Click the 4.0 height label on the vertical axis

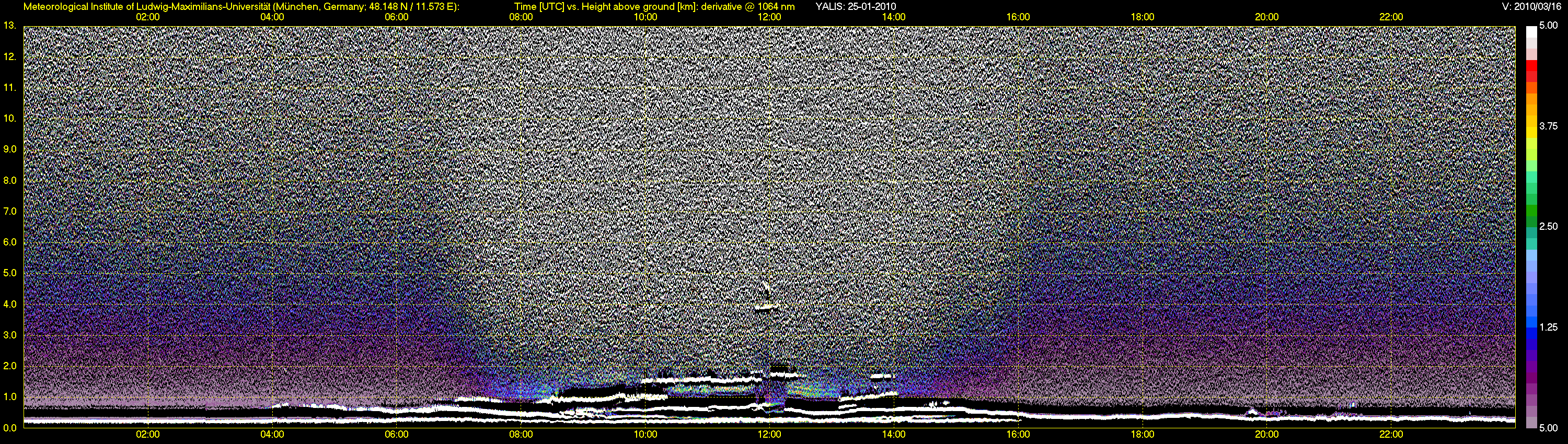point(10,304)
